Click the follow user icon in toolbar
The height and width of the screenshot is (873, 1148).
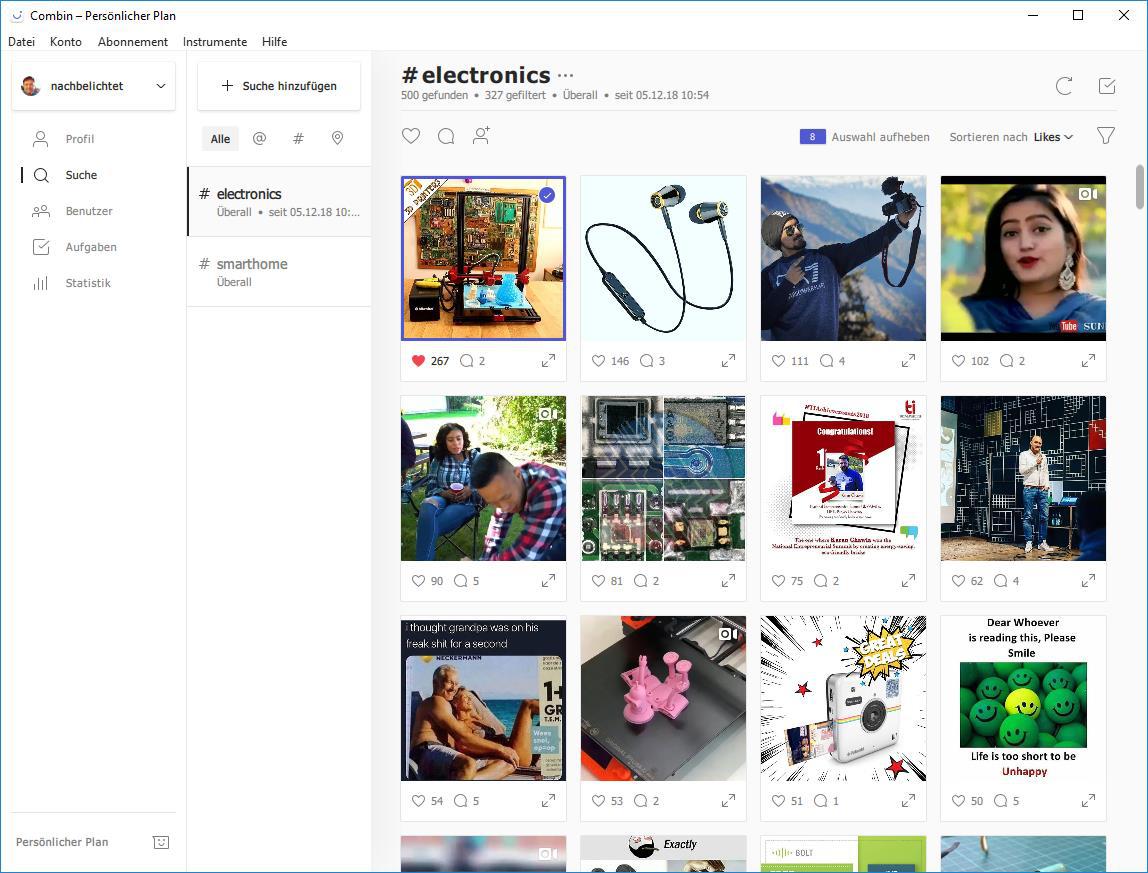pos(481,136)
